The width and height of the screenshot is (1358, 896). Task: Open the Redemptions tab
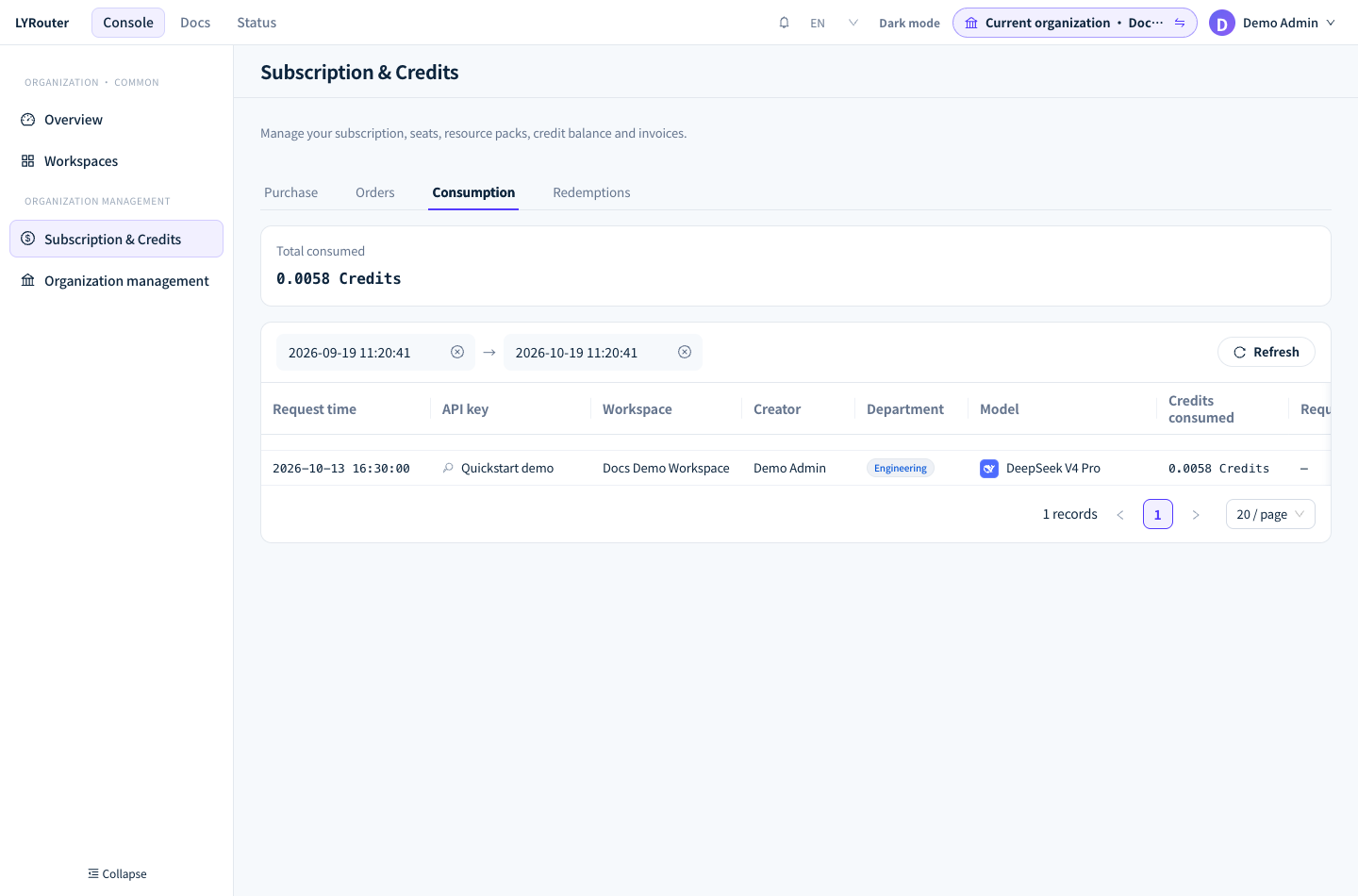pos(591,192)
